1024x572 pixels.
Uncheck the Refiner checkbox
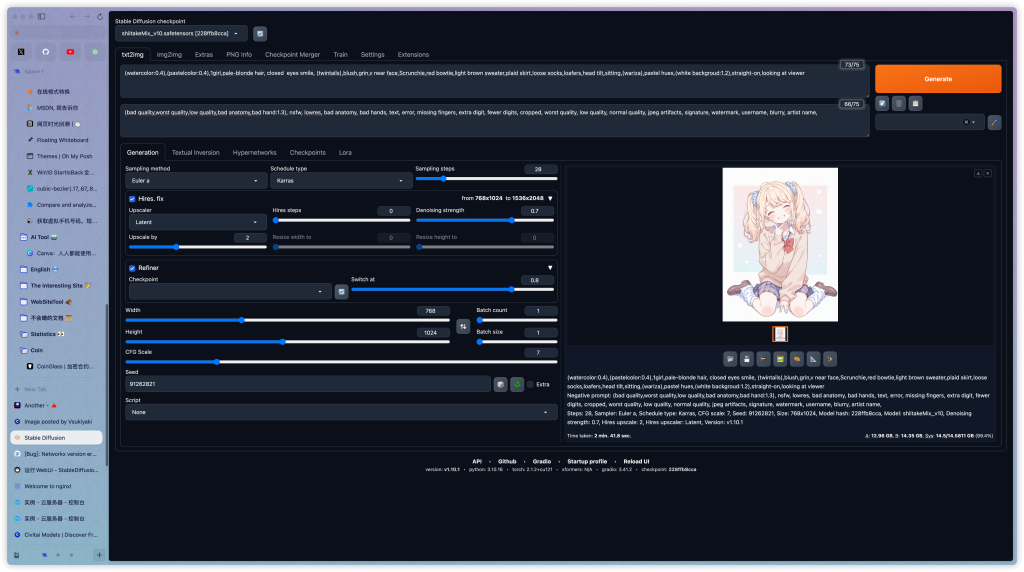click(132, 268)
